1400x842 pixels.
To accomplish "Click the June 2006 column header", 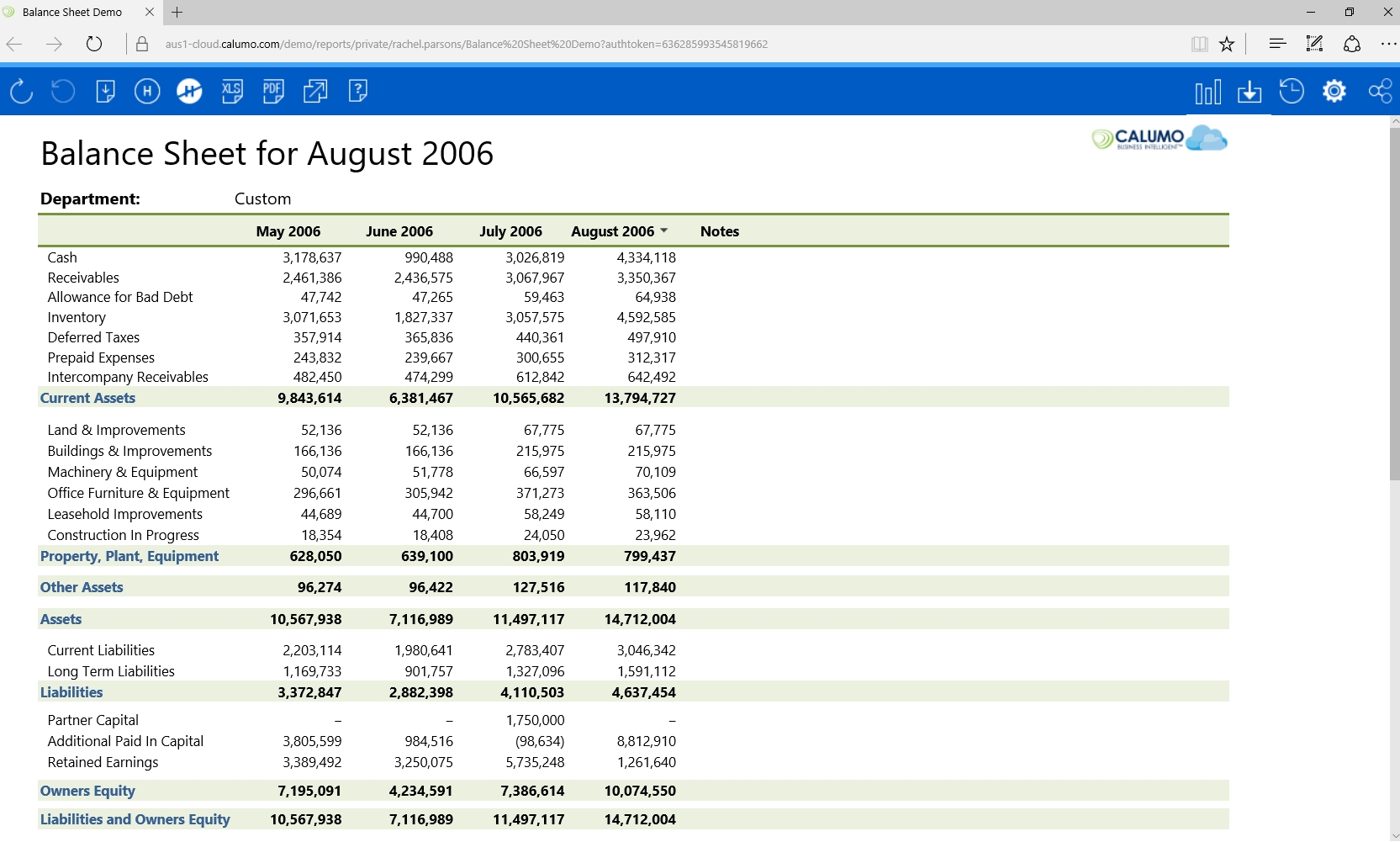I will click(399, 231).
